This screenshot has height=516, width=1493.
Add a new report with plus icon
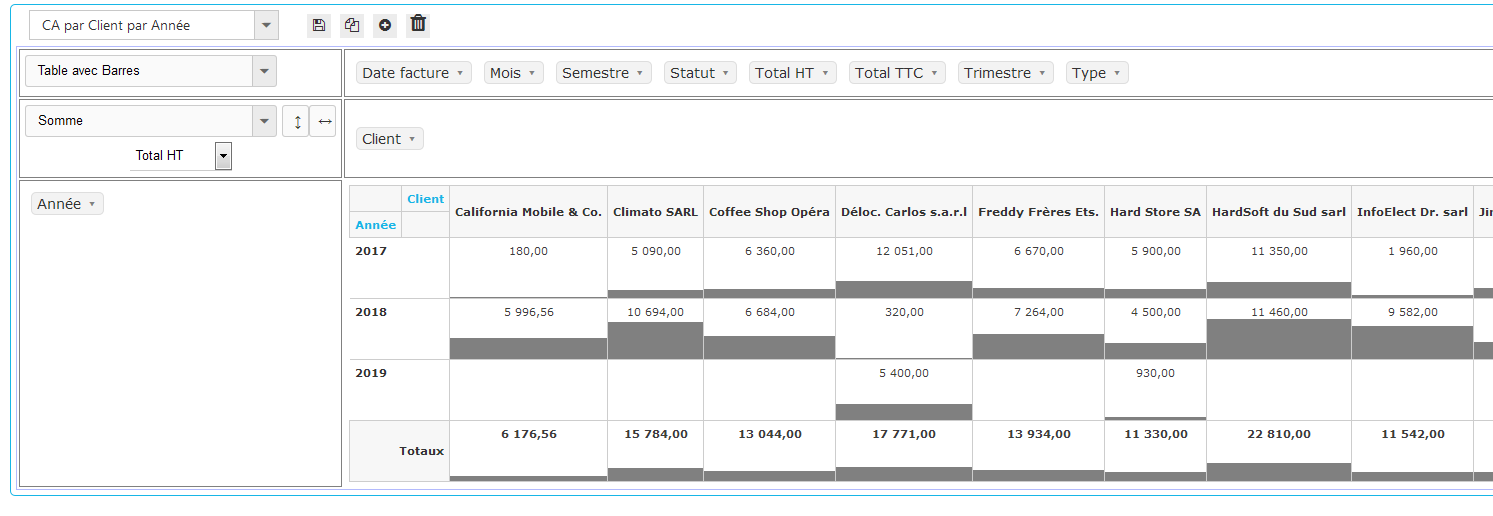coord(385,25)
